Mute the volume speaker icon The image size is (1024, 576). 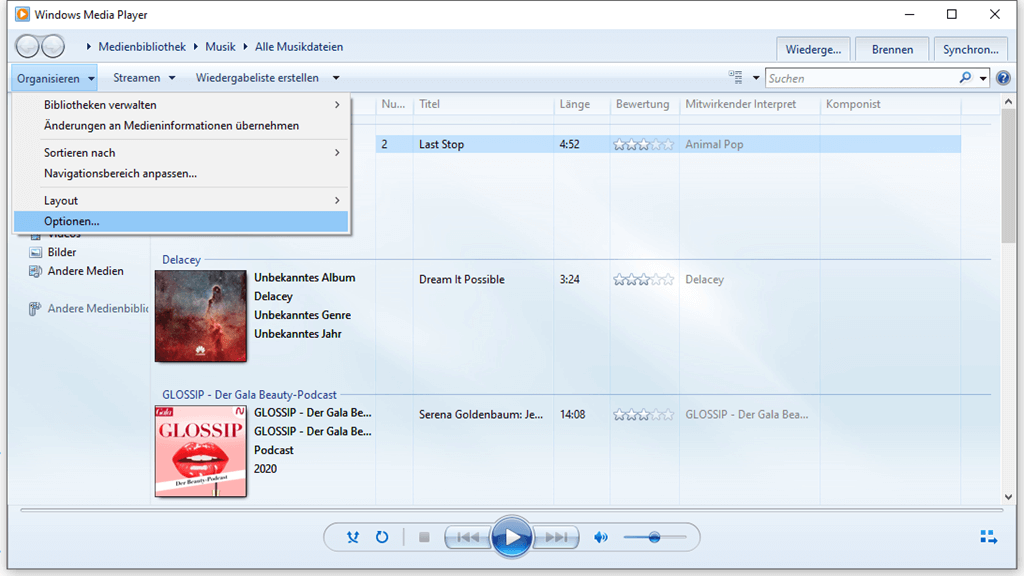click(601, 537)
